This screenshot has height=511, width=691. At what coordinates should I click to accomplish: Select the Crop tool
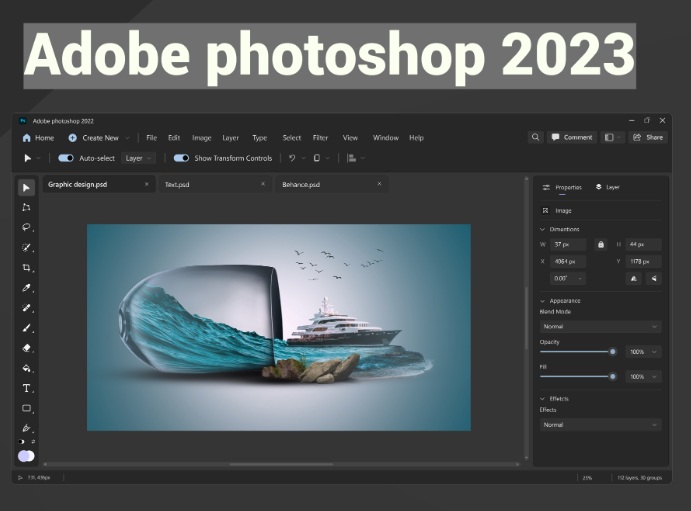pos(26,268)
